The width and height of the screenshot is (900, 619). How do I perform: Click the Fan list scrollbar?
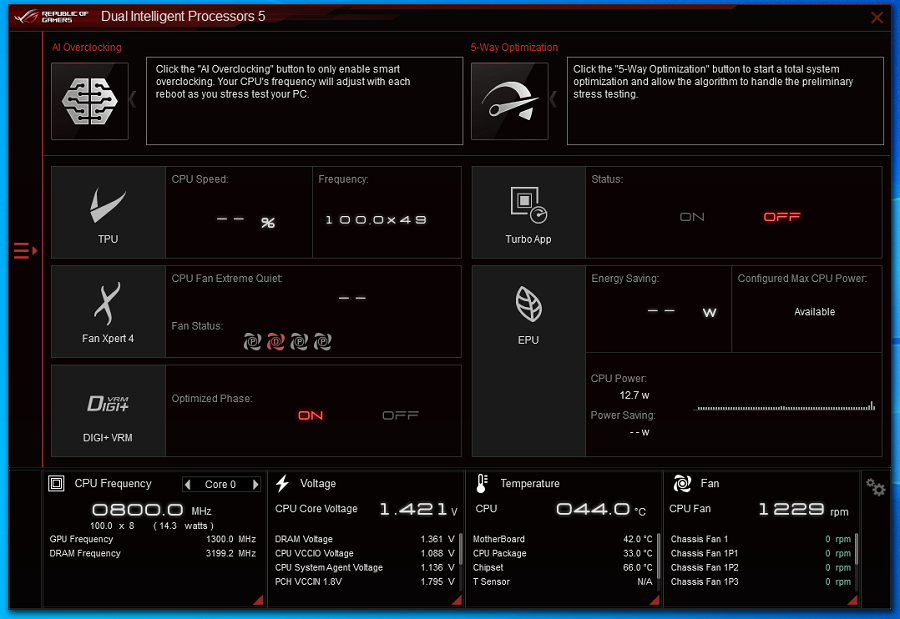[x=856, y=549]
